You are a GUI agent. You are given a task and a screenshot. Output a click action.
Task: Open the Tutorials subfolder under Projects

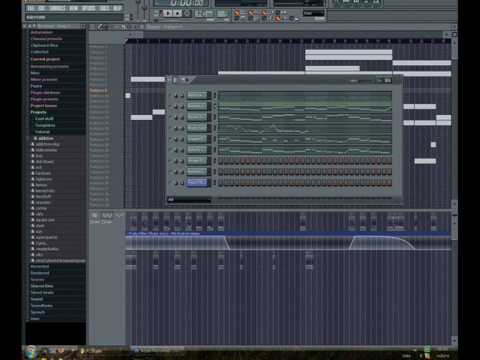click(42, 132)
